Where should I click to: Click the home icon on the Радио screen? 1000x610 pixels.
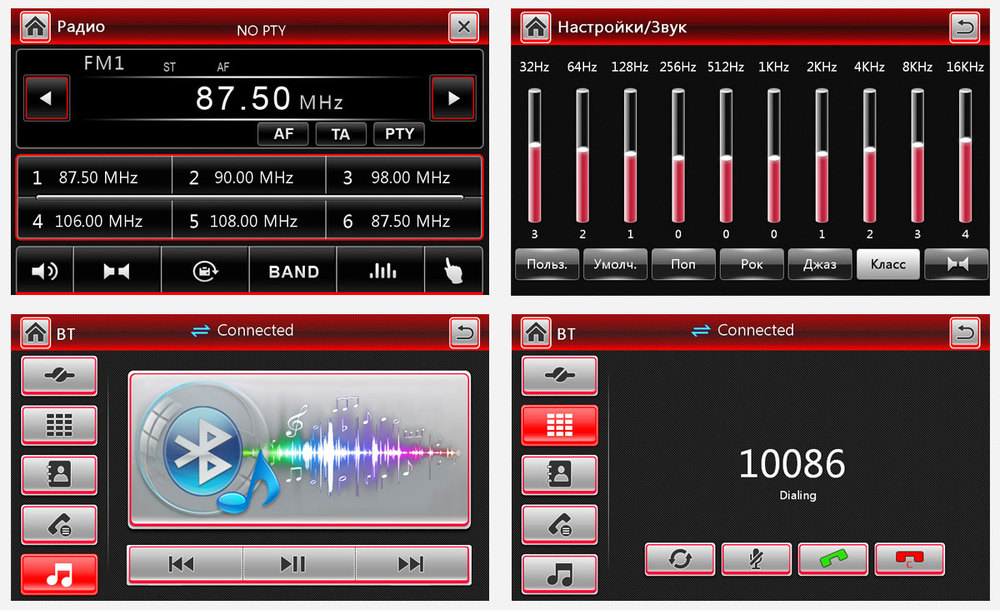(x=36, y=27)
